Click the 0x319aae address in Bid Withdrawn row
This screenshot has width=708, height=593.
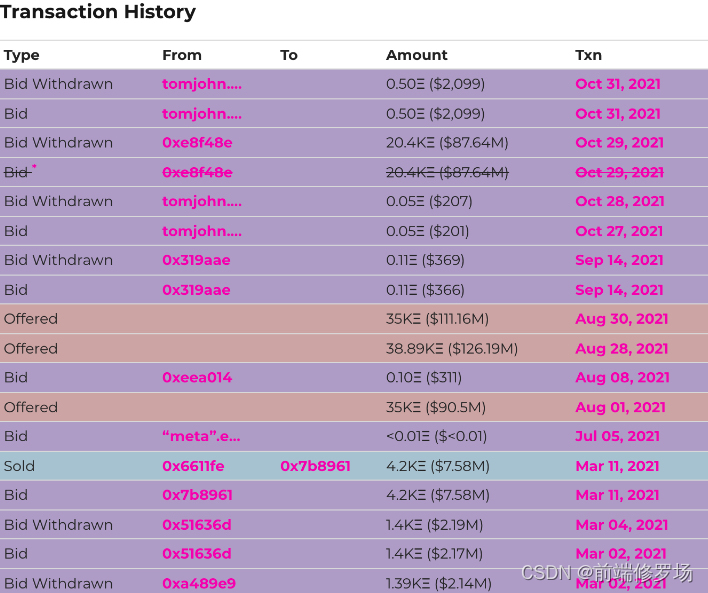pos(196,260)
